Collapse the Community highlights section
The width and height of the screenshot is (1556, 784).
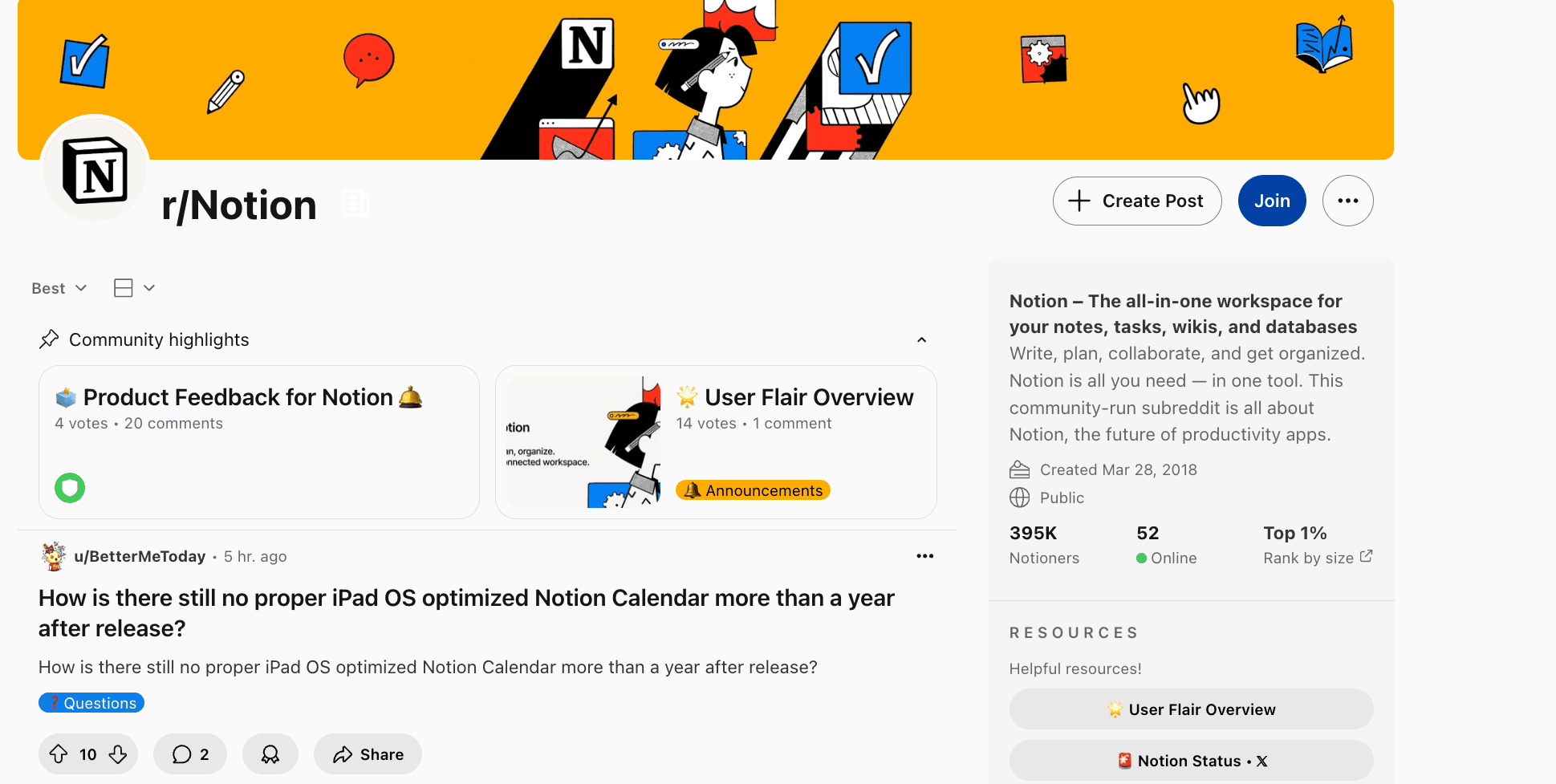pyautogui.click(x=921, y=340)
